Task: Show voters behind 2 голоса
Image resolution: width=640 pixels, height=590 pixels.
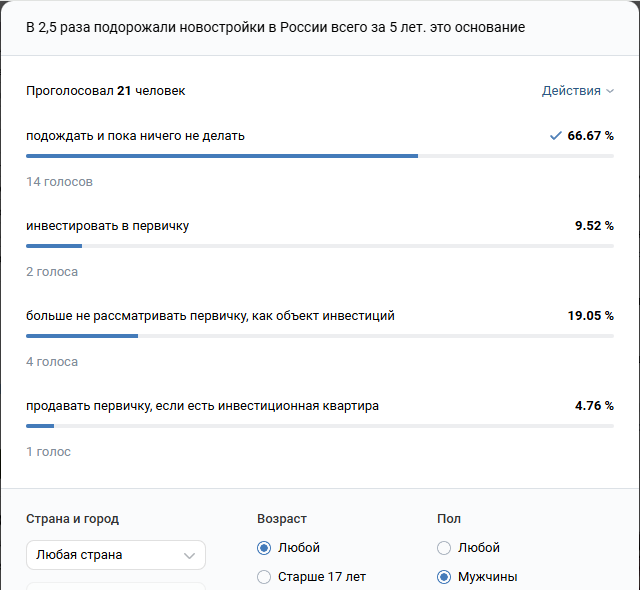Action: coord(52,272)
